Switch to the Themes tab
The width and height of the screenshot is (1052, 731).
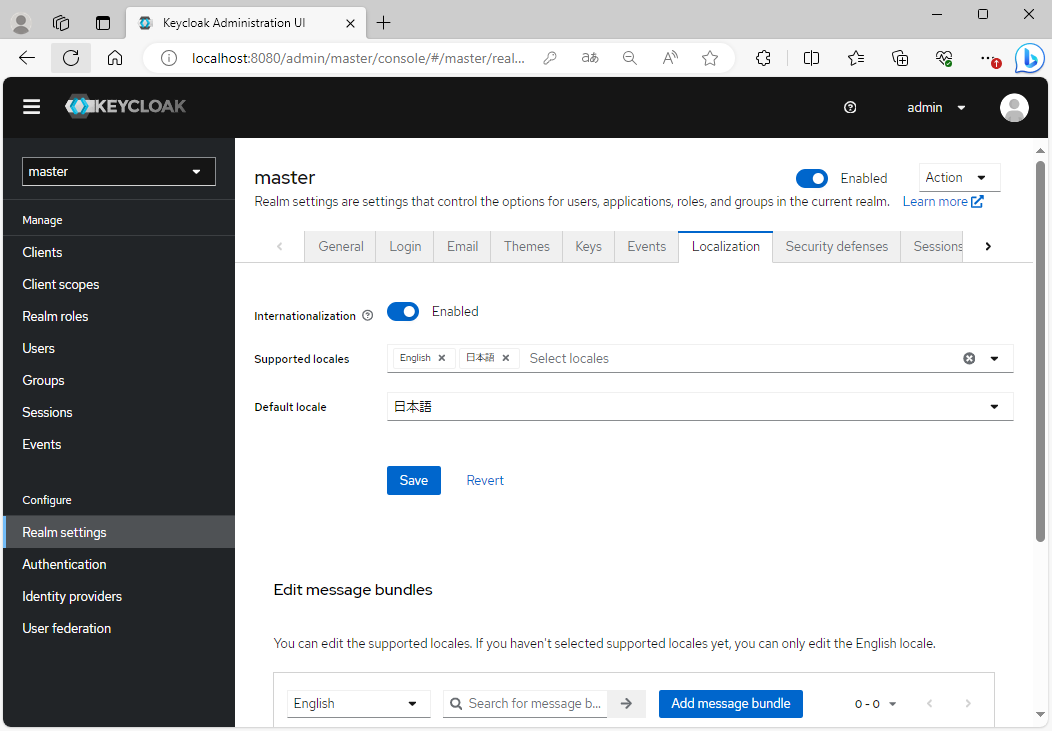click(527, 246)
